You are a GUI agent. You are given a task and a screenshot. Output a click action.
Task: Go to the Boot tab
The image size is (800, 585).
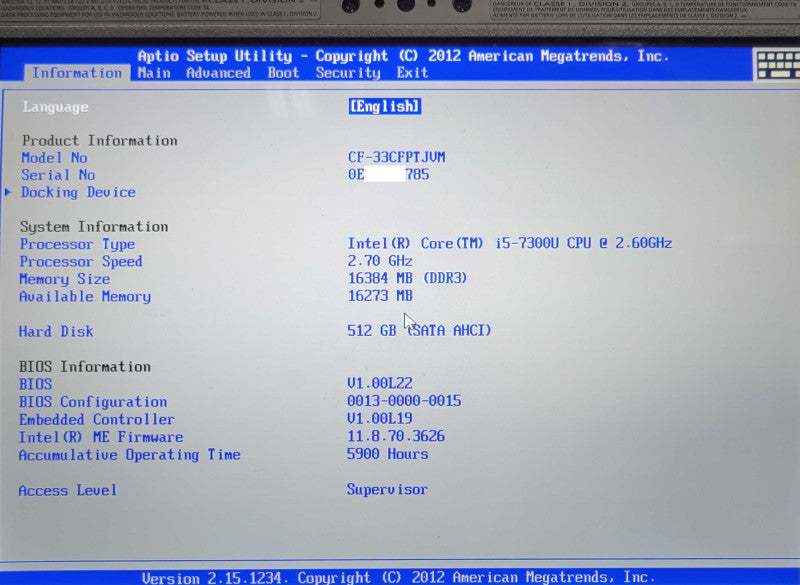(x=283, y=73)
